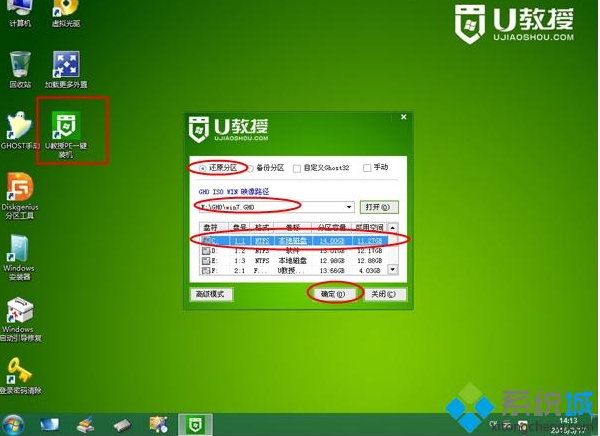Select the 备份分区 radio button
The height and width of the screenshot is (436, 600).
click(250, 168)
